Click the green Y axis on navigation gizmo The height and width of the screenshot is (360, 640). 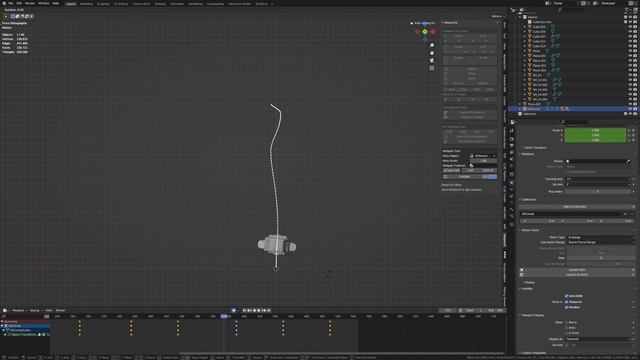click(x=425, y=31)
